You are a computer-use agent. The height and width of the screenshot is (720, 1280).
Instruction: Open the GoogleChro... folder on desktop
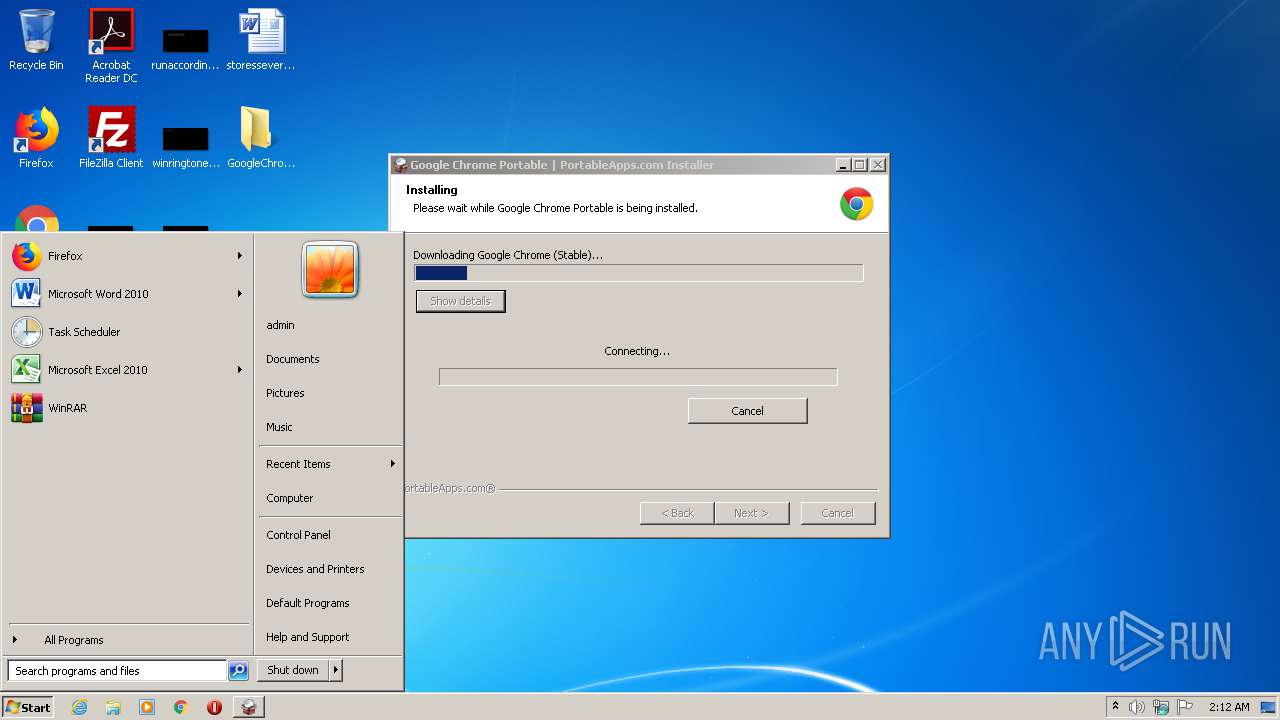[261, 138]
